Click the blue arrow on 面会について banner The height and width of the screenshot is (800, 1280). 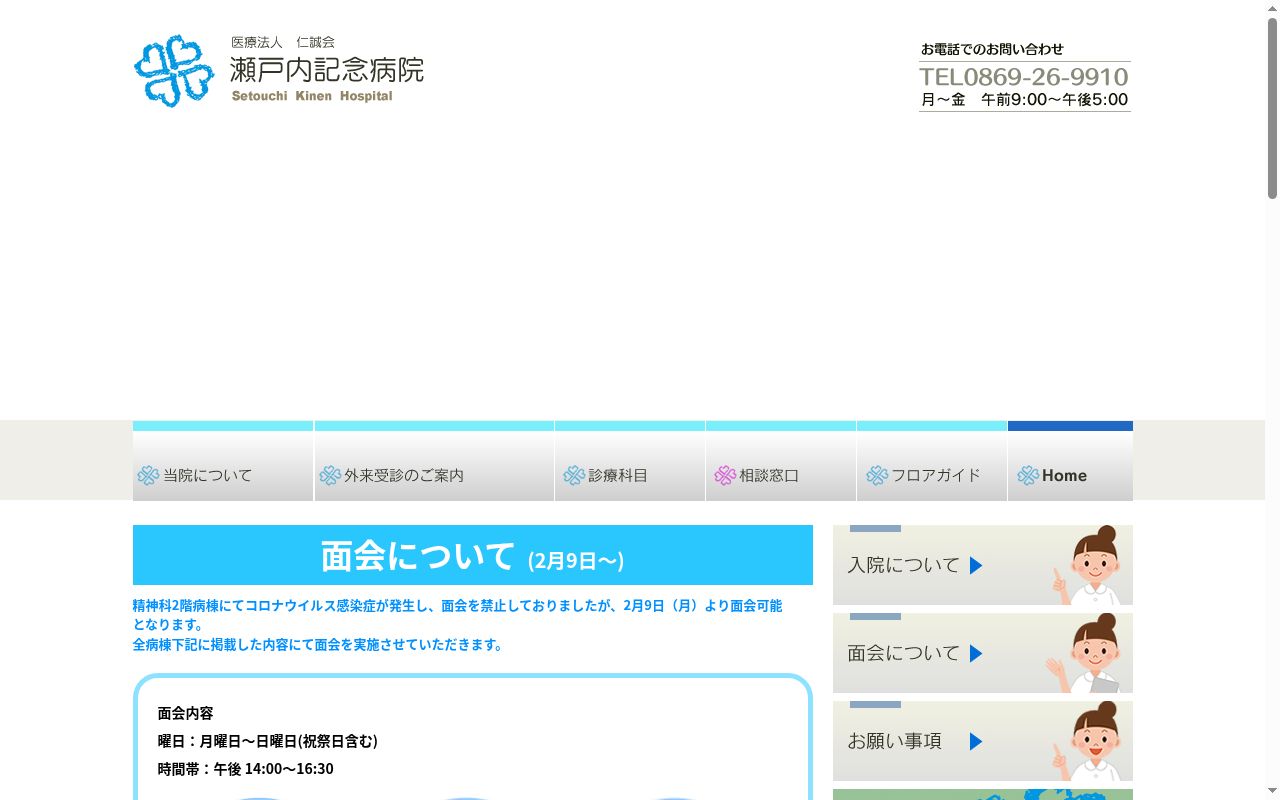[976, 654]
